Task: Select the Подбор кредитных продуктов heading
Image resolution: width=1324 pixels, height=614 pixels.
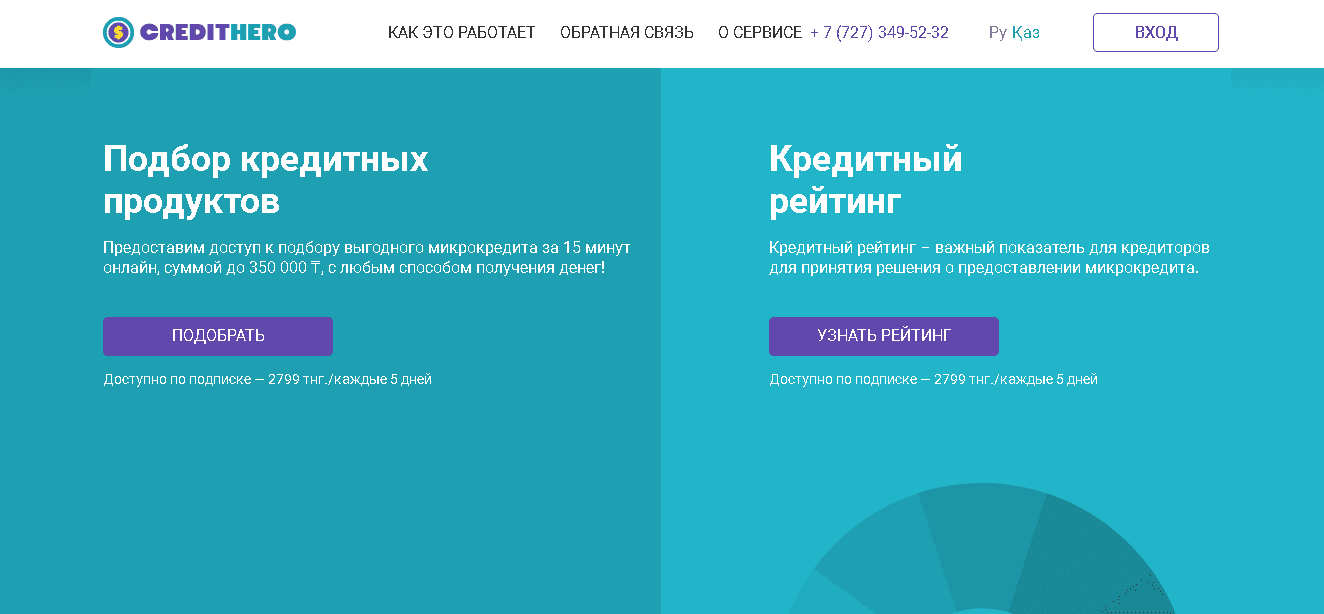Action: (266, 180)
